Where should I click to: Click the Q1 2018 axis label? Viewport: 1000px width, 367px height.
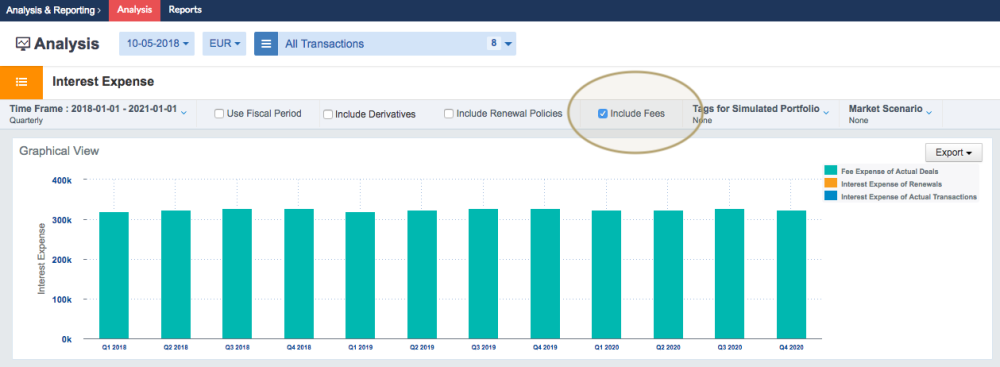114,348
